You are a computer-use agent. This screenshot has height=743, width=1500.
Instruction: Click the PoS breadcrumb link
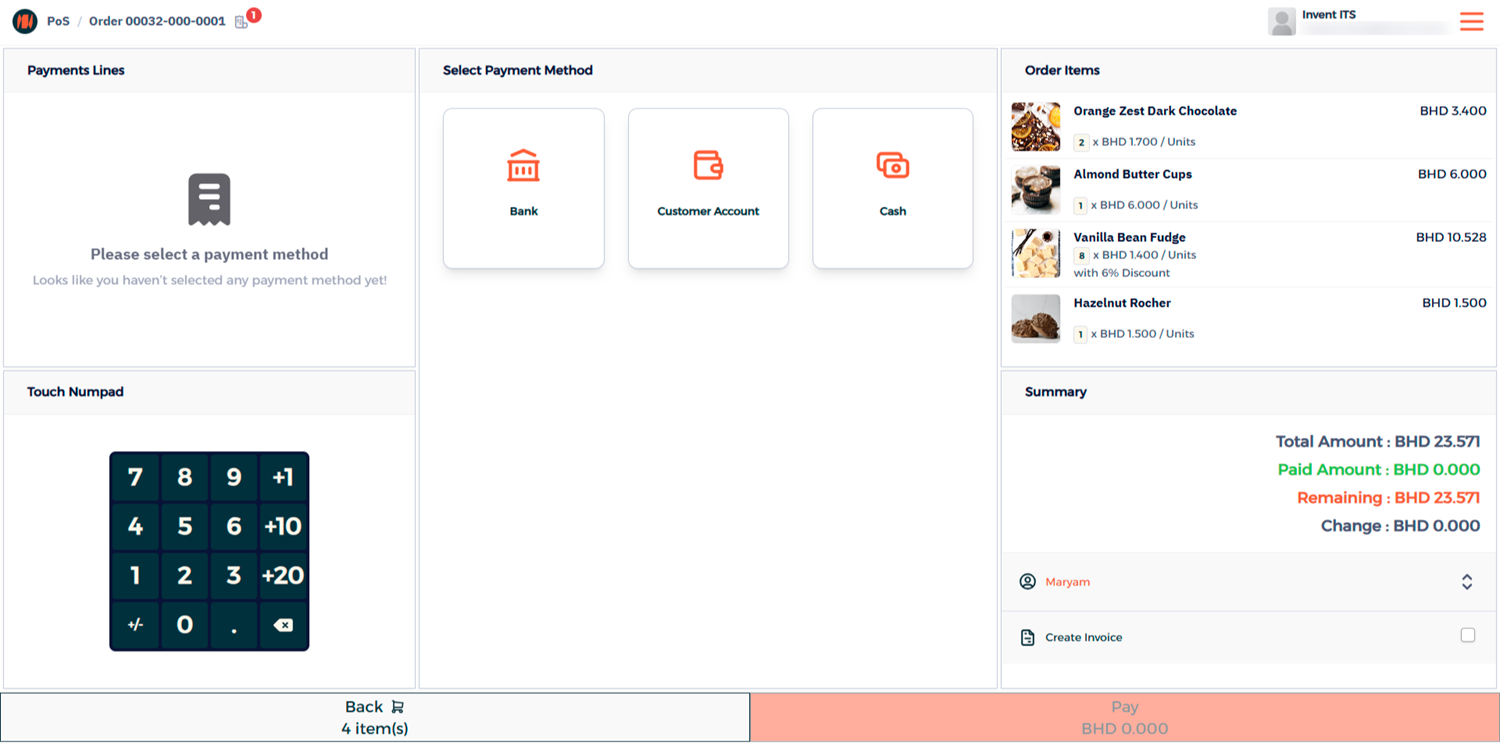pos(58,21)
